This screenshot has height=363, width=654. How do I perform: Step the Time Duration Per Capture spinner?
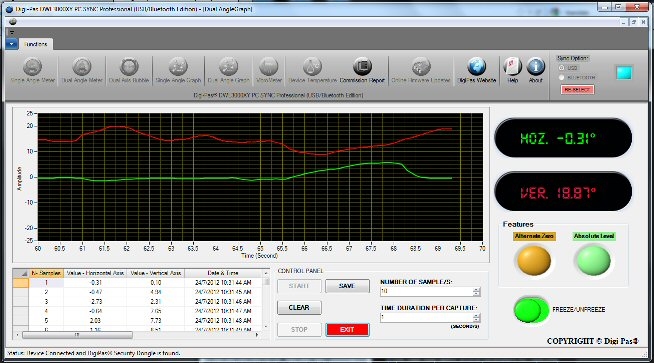[476, 318]
